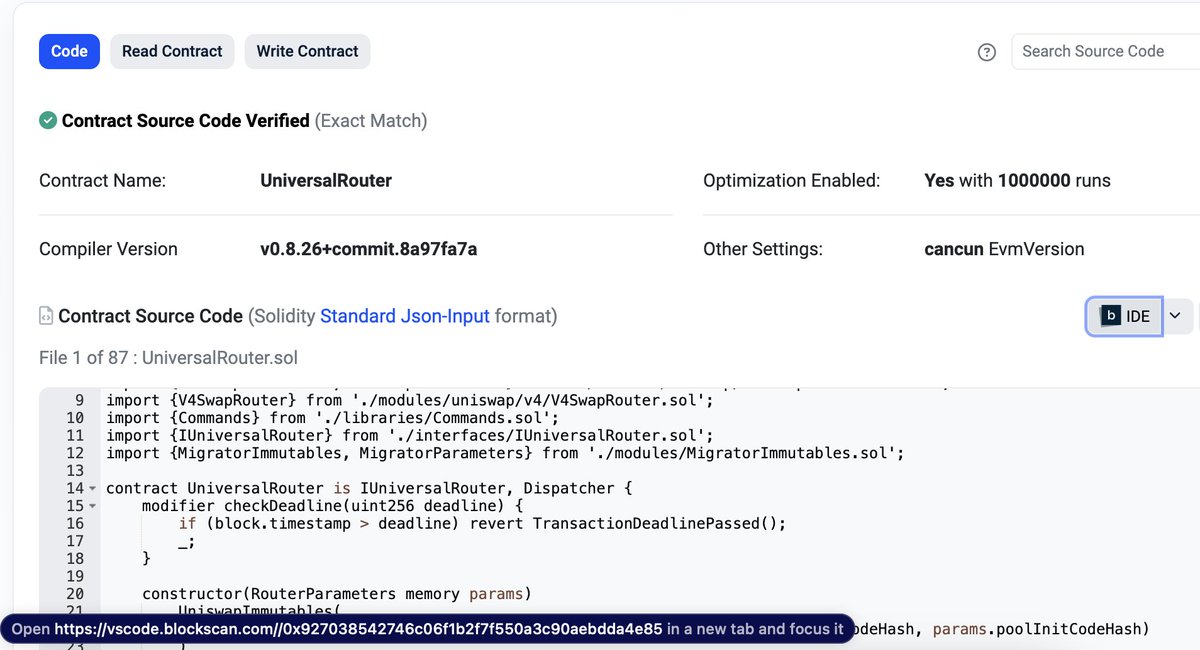
Task: Click the 'Compiler Version' label
Action: tap(108, 249)
